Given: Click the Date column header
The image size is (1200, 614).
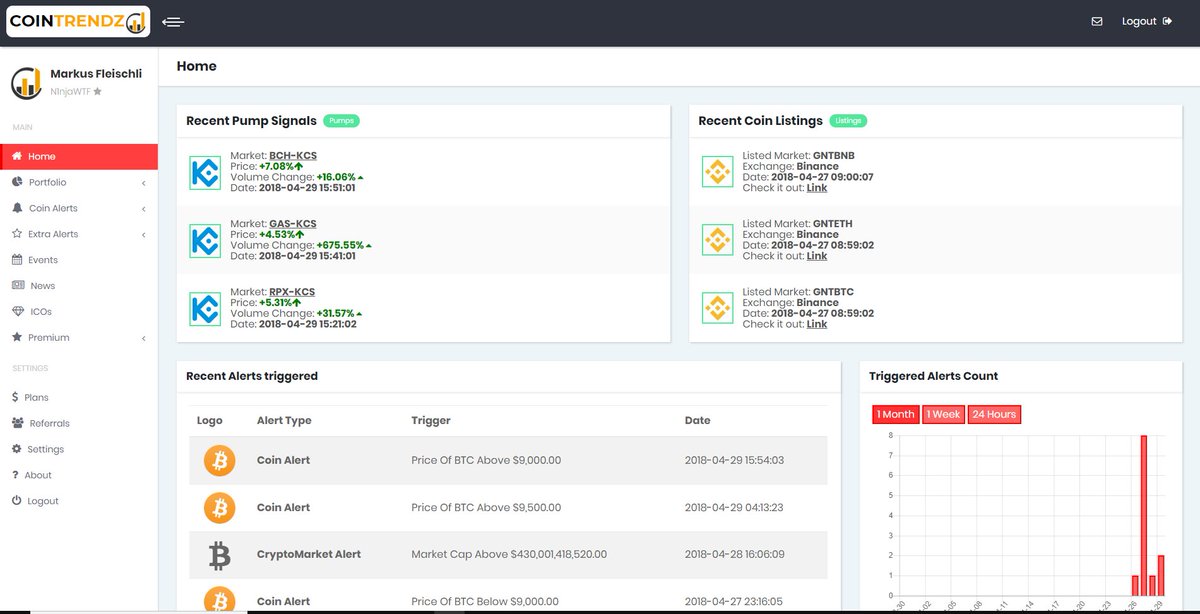Looking at the screenshot, I should tap(698, 421).
